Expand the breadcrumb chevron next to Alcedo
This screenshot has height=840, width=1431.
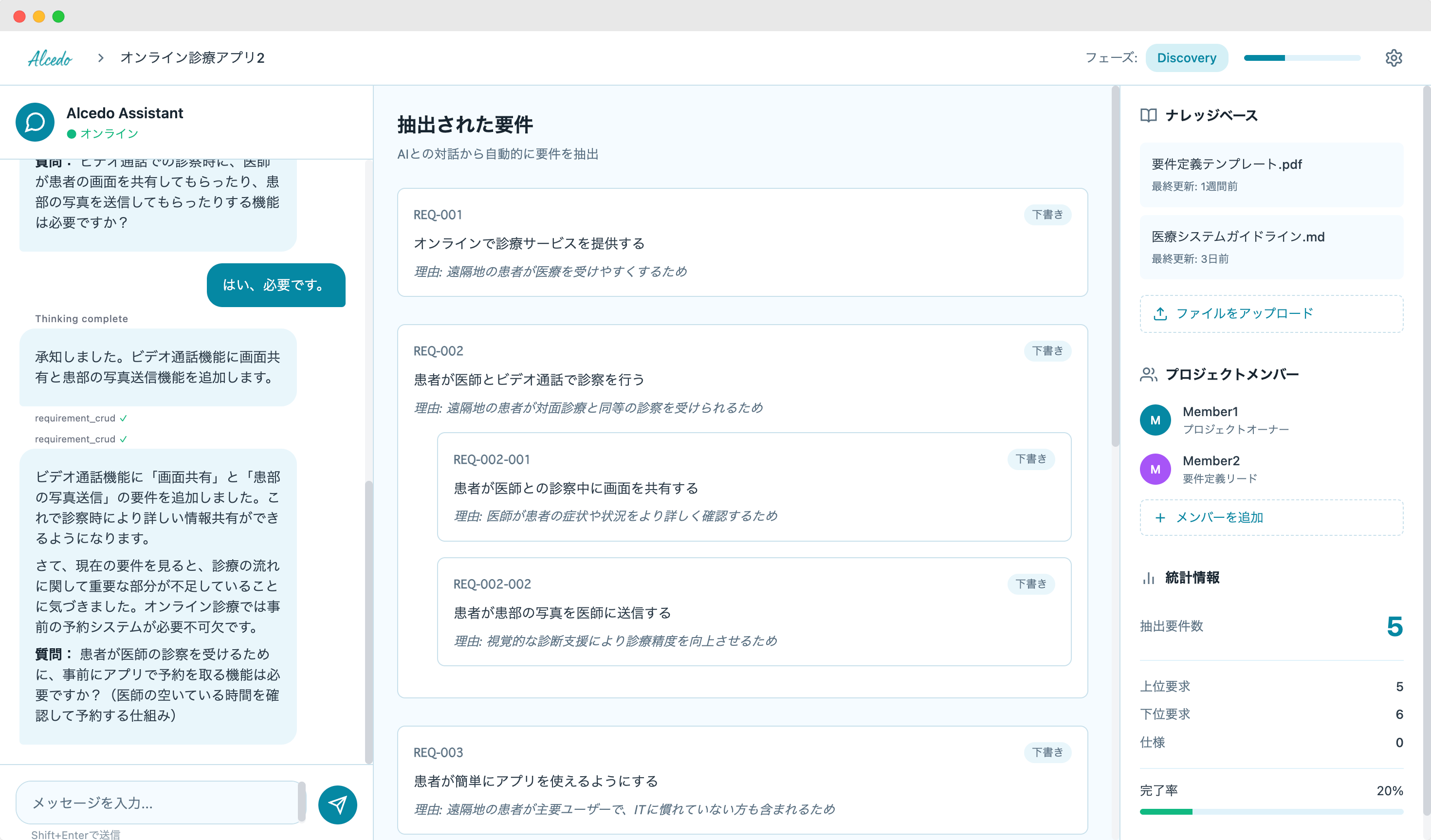coord(100,57)
